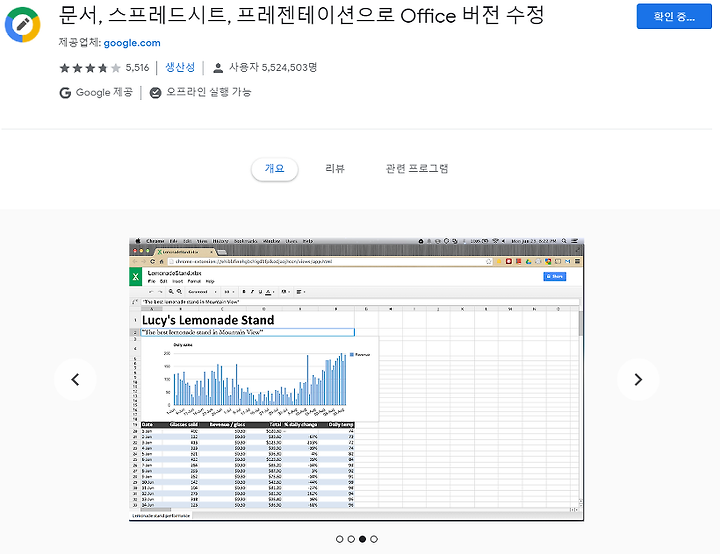Click the 'Google 제공' label

point(104,92)
